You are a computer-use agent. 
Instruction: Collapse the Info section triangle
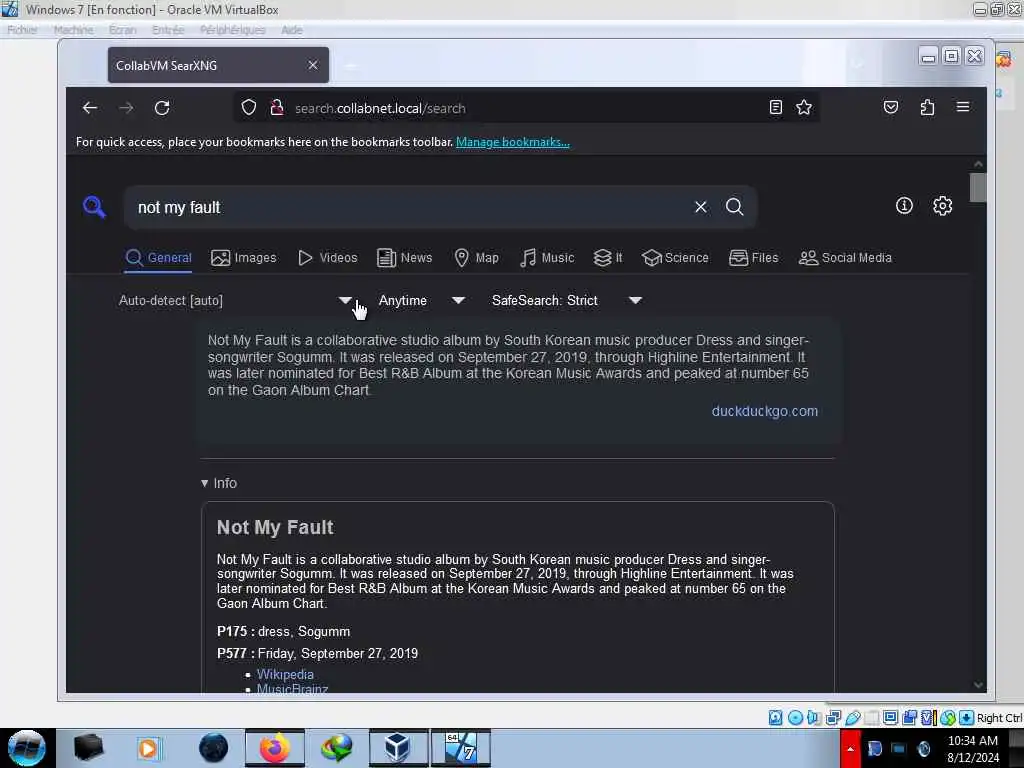[x=204, y=483]
